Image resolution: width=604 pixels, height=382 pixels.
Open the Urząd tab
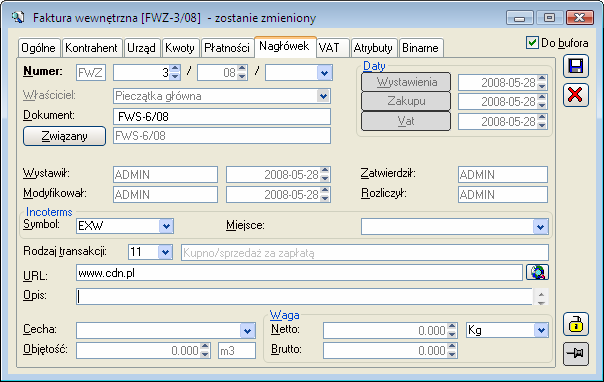[141, 48]
